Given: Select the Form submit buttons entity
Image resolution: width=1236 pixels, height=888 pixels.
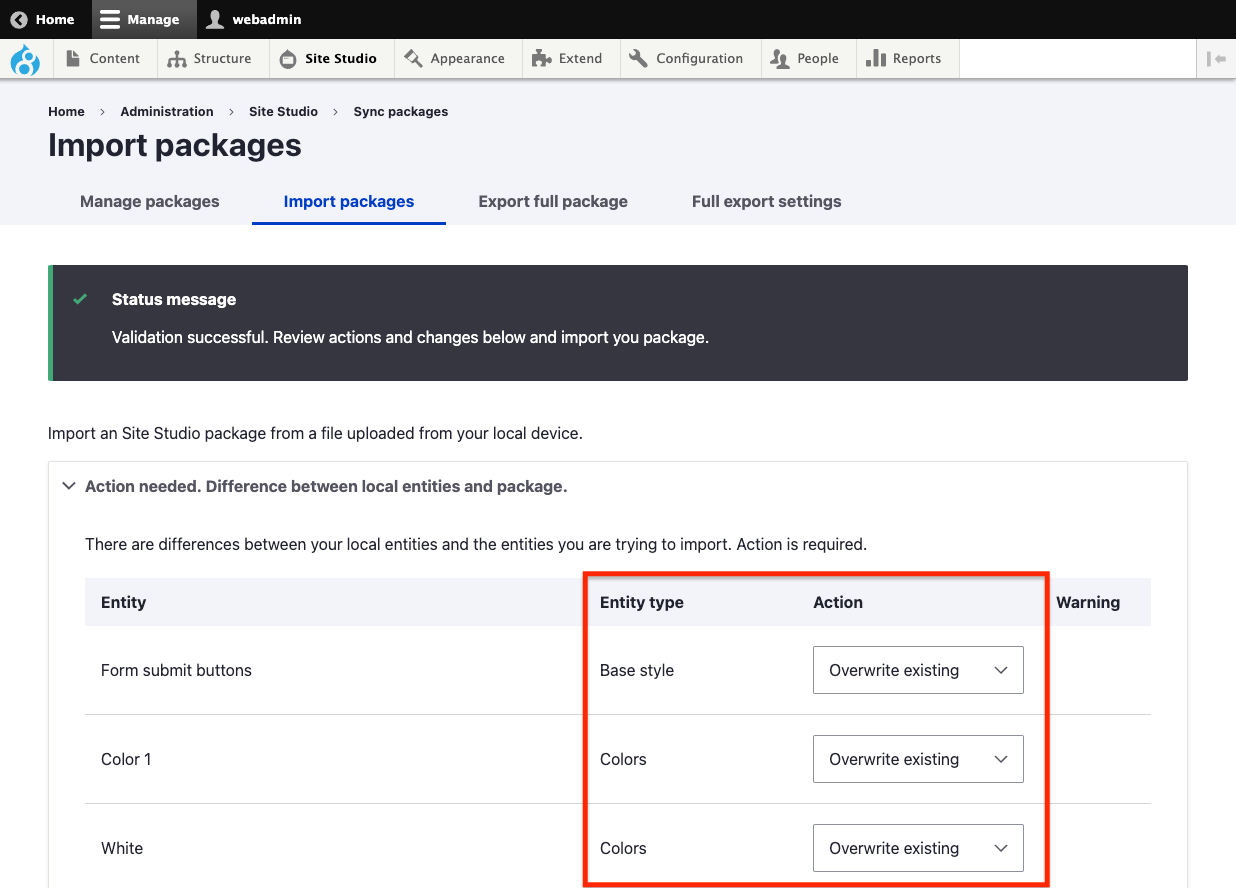Looking at the screenshot, I should pyautogui.click(x=176, y=670).
